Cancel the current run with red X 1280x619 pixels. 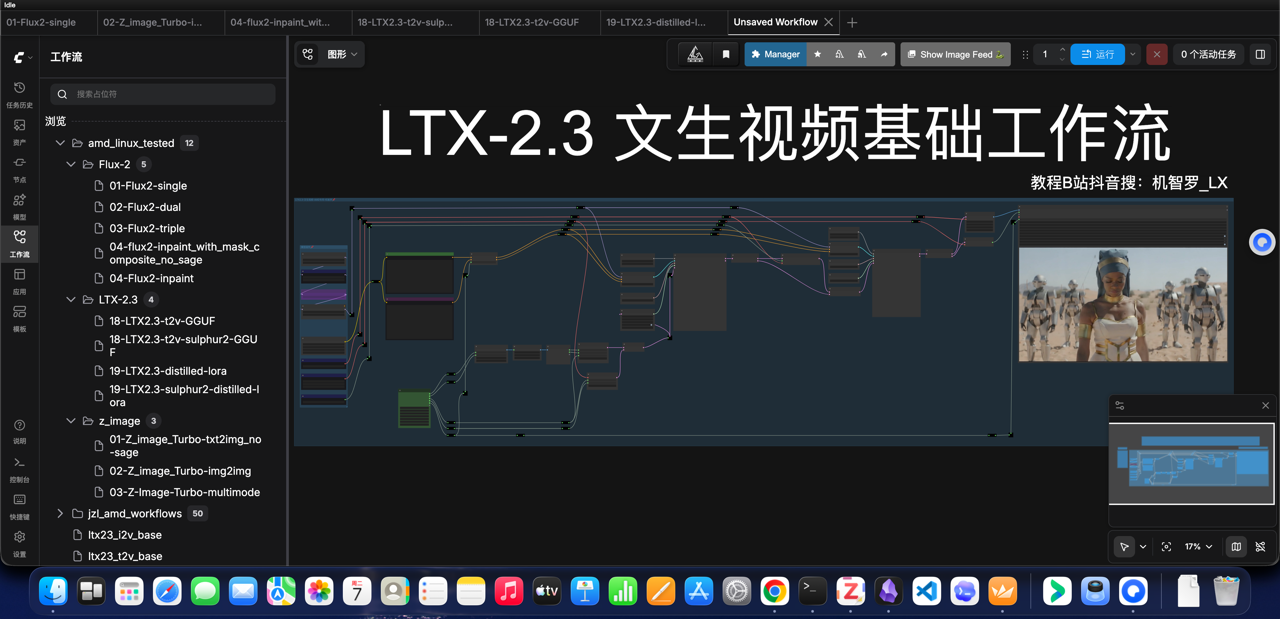tap(1157, 54)
